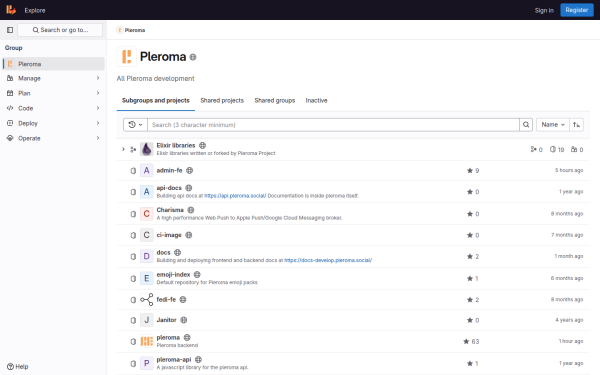The height and width of the screenshot is (375, 600).
Task: Expand the Elixir libraries subgroup
Action: point(123,149)
